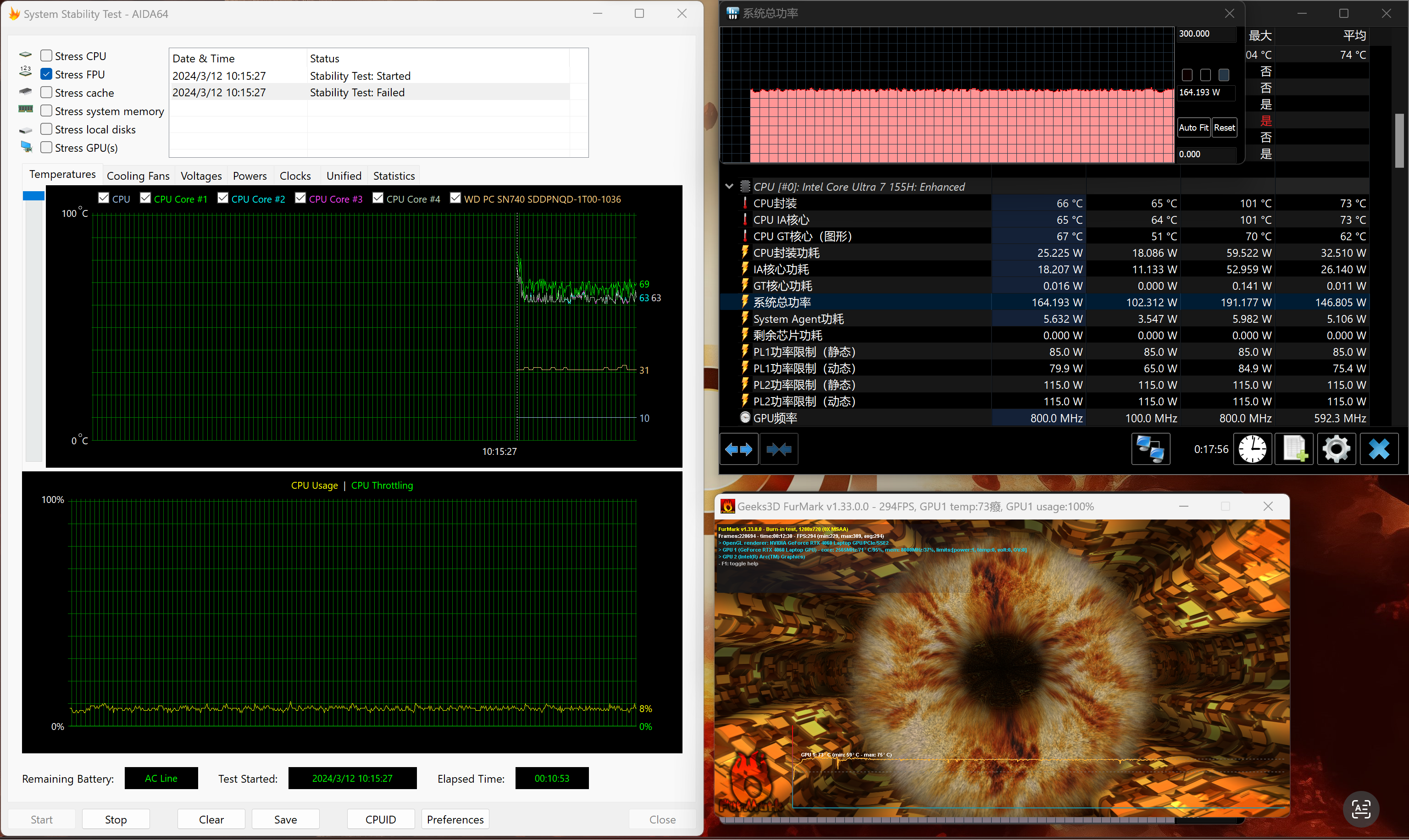Viewport: 1409px width, 840px height.
Task: Click the clock reset-timer icon in HWiNFO
Action: (x=1253, y=449)
